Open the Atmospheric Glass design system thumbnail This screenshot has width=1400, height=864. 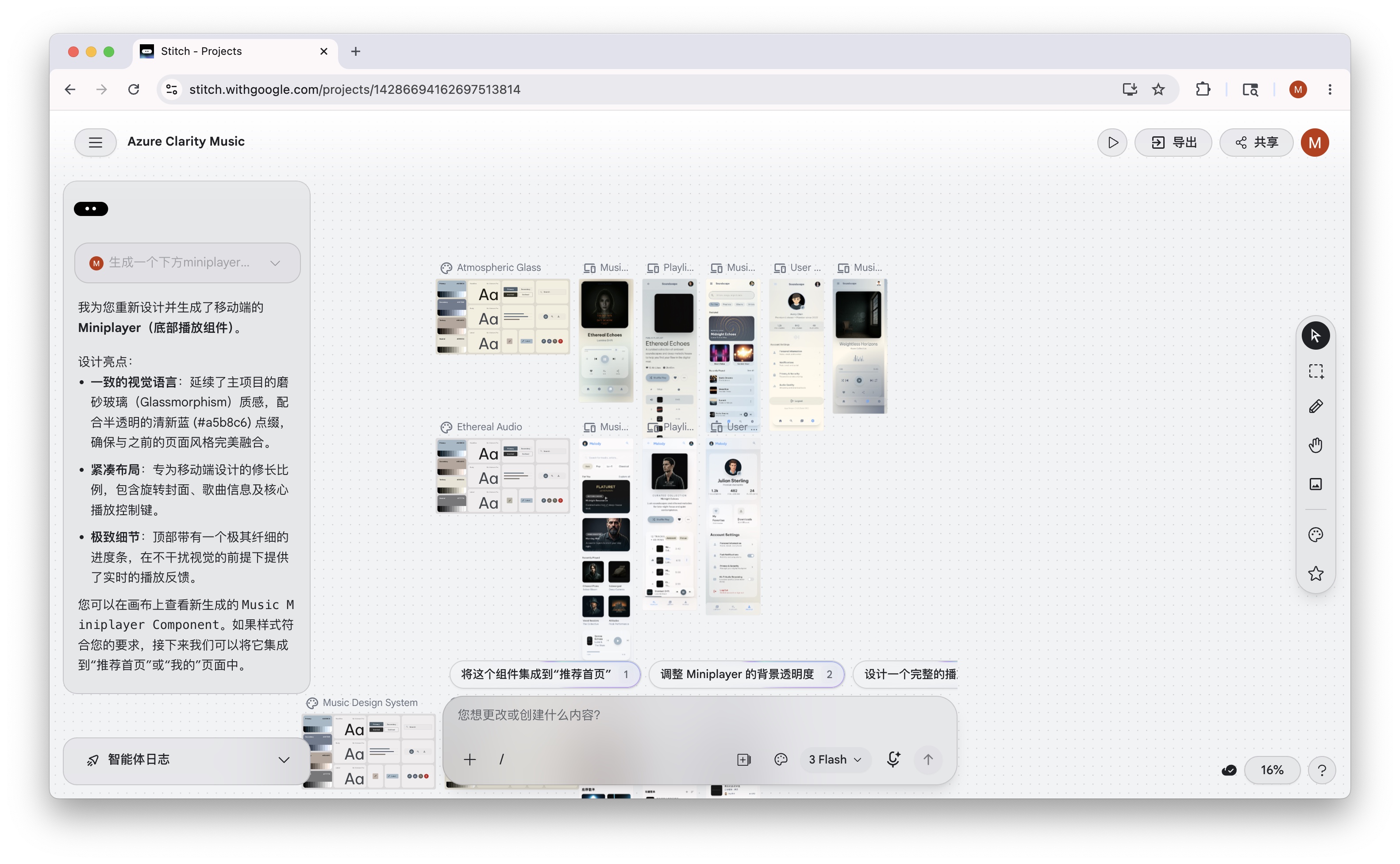pos(502,316)
